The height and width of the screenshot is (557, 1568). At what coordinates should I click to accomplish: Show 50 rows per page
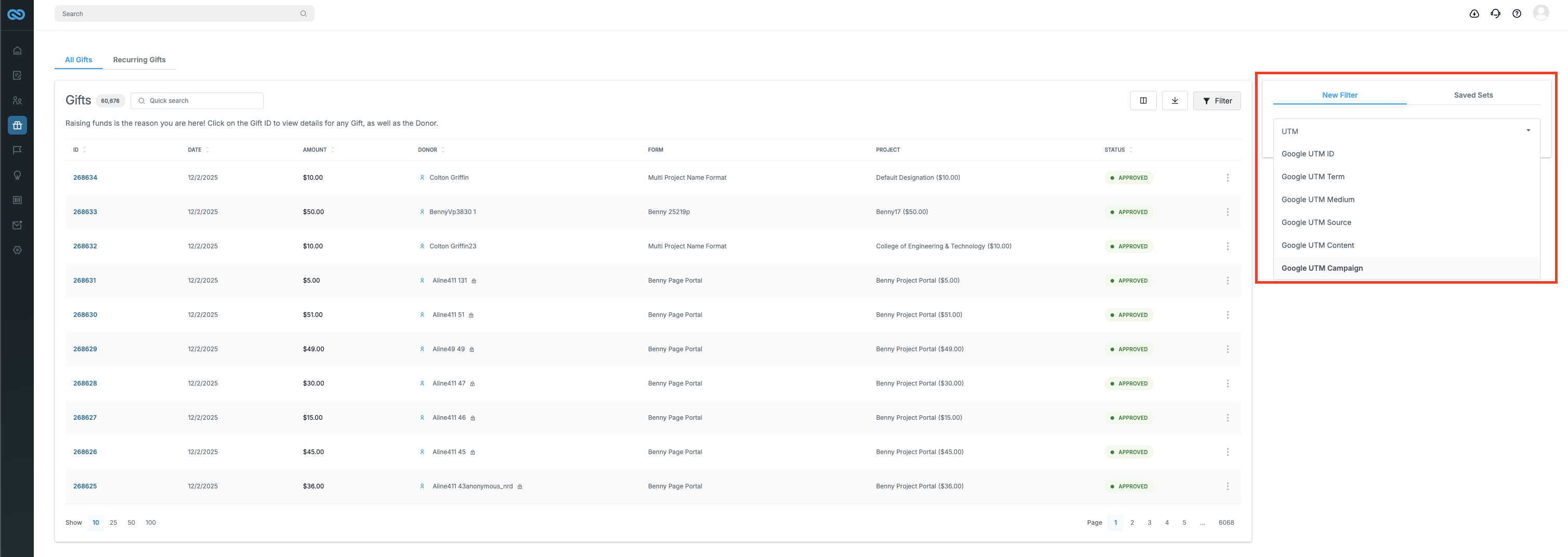click(x=131, y=522)
